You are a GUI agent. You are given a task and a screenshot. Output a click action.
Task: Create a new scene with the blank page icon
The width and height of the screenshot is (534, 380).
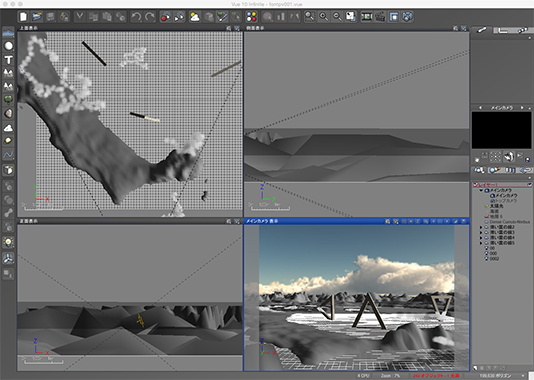[x=23, y=16]
